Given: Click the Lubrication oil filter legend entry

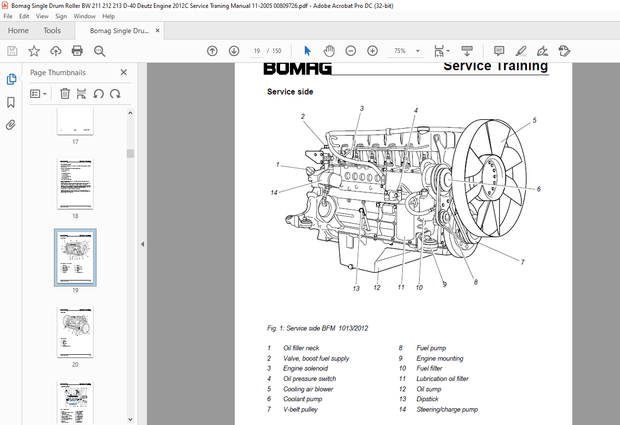Looking at the screenshot, I should click(x=442, y=379).
